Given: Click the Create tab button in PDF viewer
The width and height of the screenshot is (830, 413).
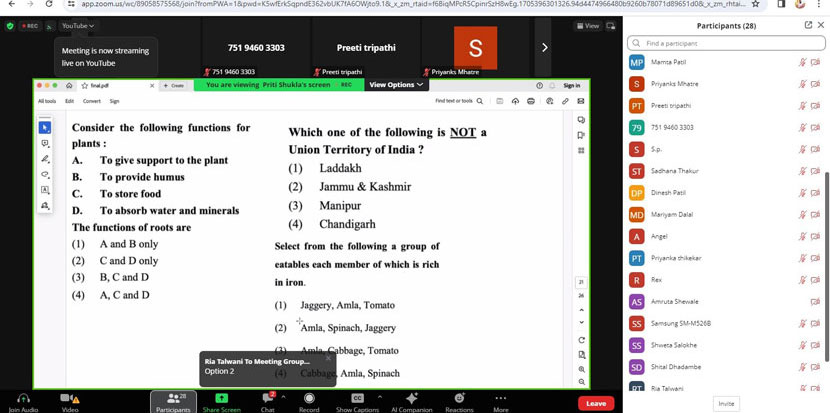Looking at the screenshot, I should click(174, 85).
